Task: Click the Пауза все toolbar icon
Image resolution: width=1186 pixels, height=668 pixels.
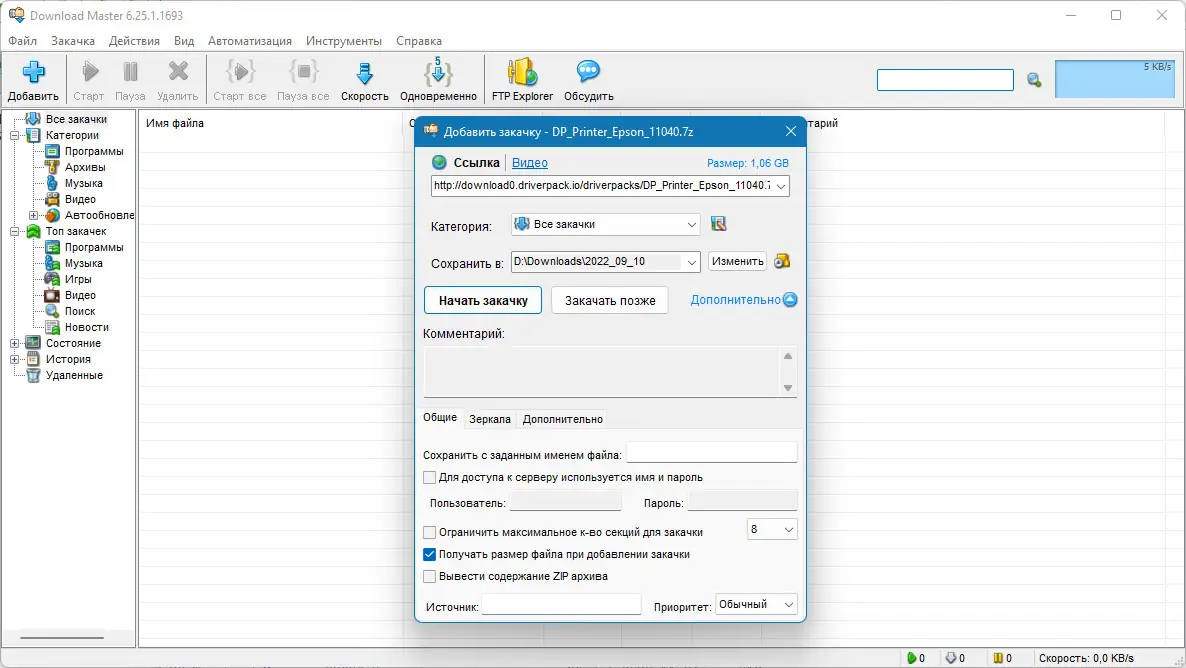Action: (303, 72)
